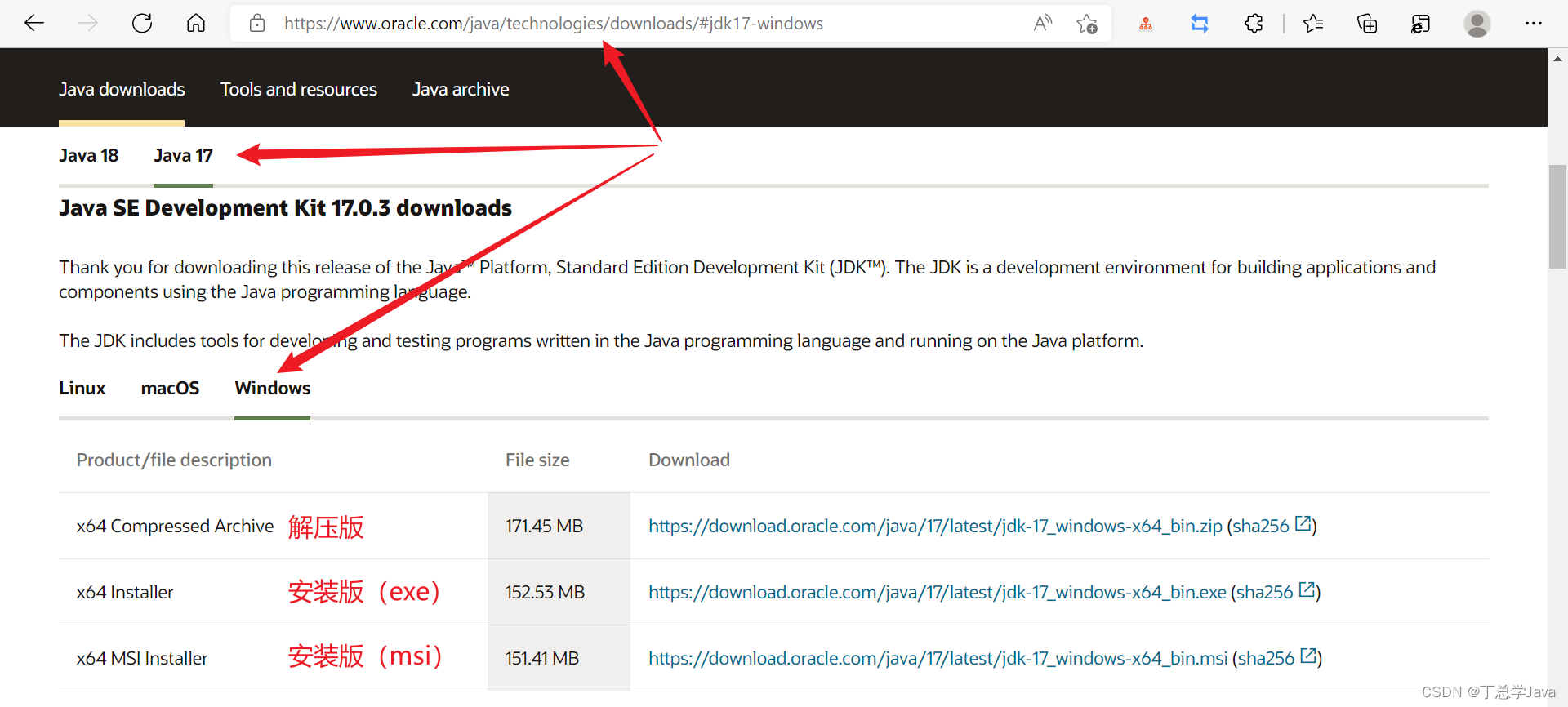1568x707 pixels.
Task: Click the x64 Installer description
Action: pos(125,593)
